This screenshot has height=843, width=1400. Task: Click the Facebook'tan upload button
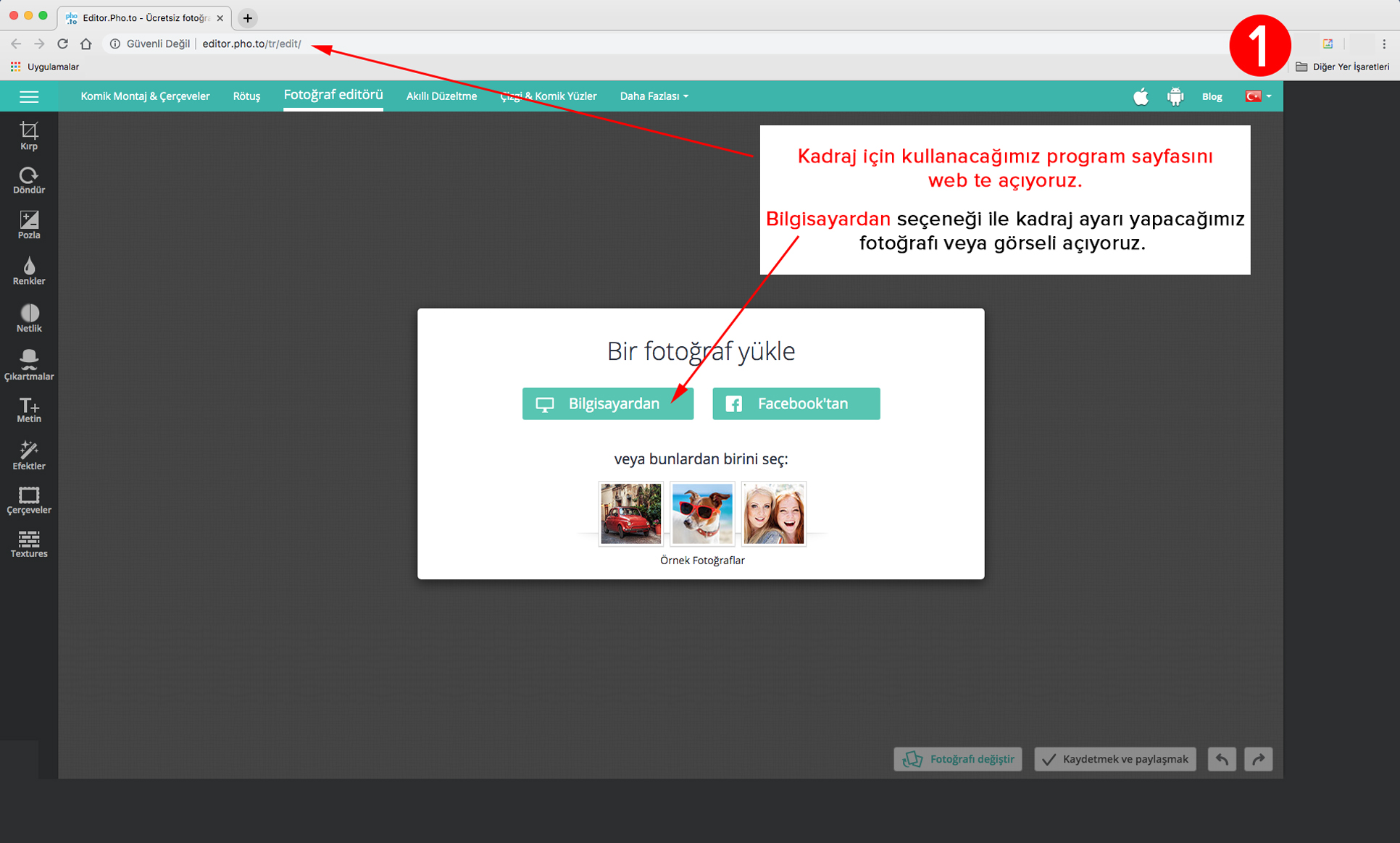[796, 403]
